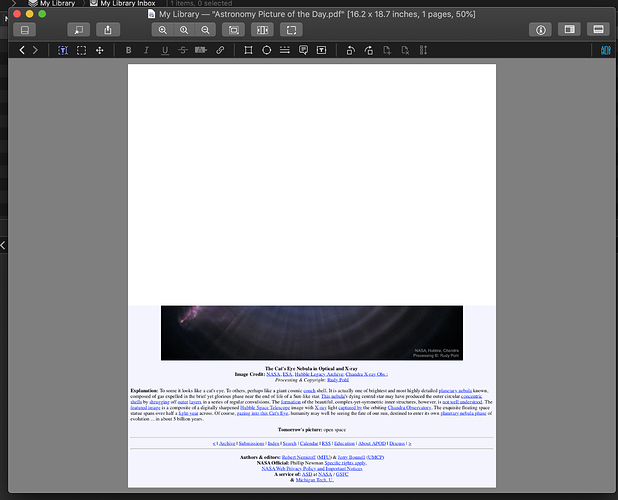Switch to My Library Inbox tab

(x=130, y=4)
